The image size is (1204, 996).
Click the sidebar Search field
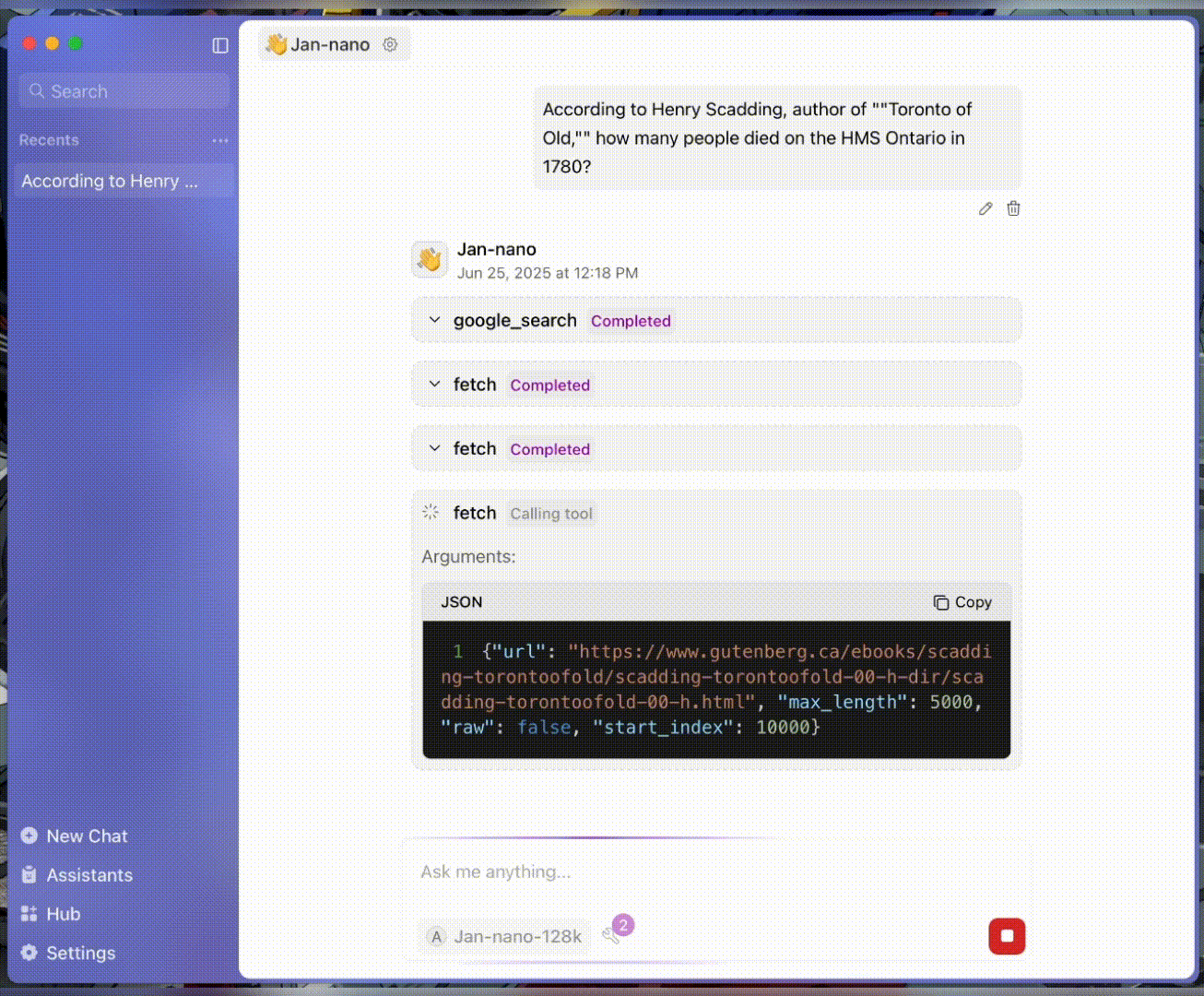click(x=124, y=90)
